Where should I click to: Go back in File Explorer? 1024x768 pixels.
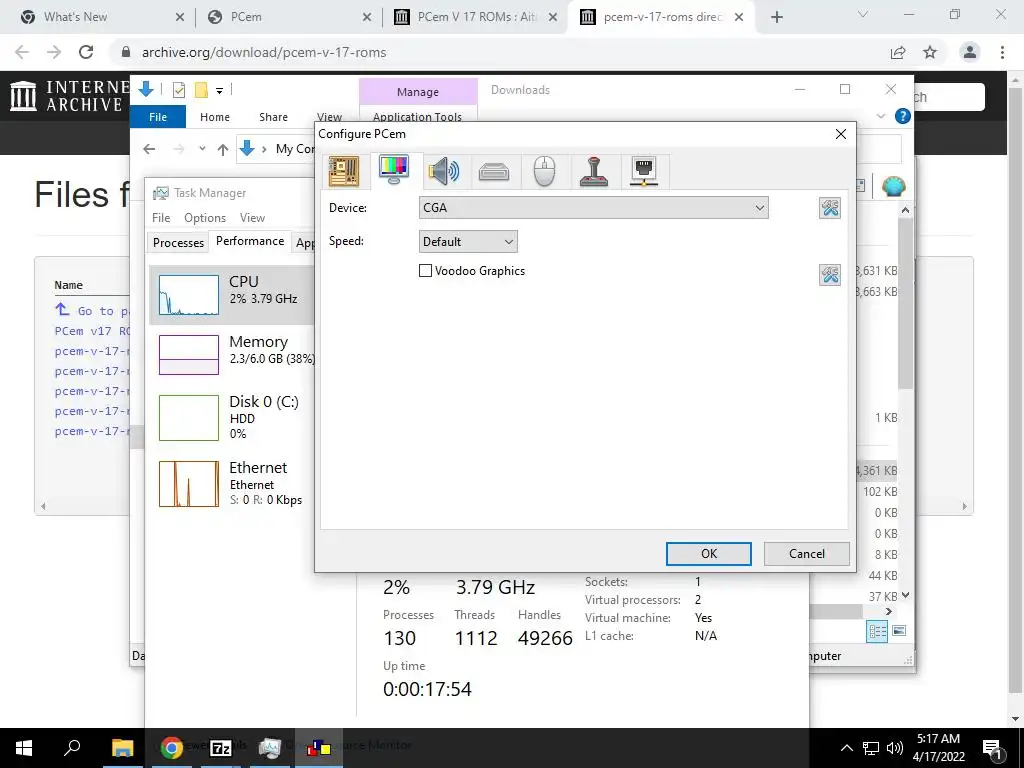(x=149, y=149)
